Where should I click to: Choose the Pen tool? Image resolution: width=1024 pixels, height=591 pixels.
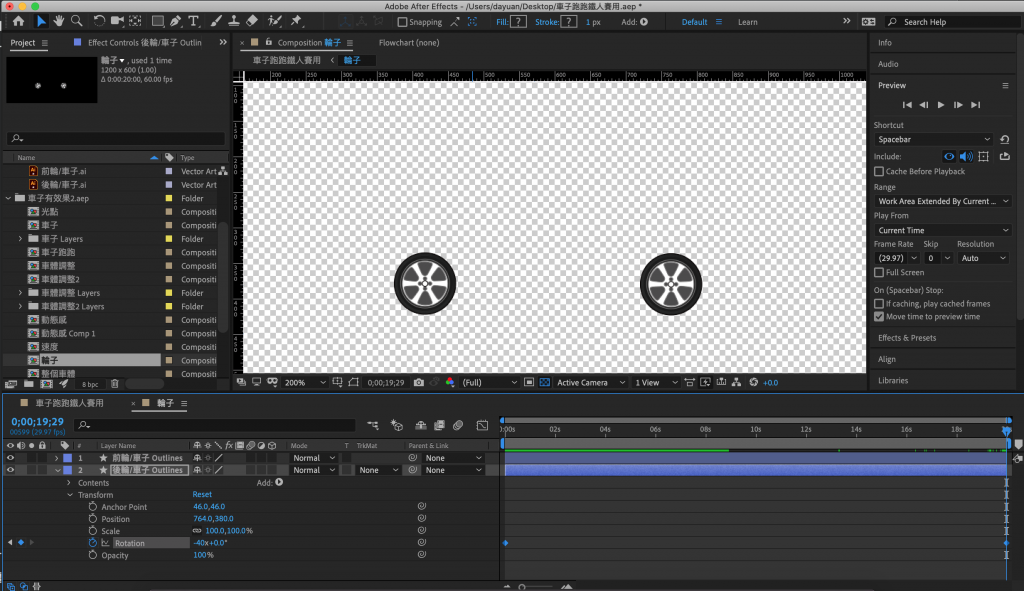click(x=176, y=21)
